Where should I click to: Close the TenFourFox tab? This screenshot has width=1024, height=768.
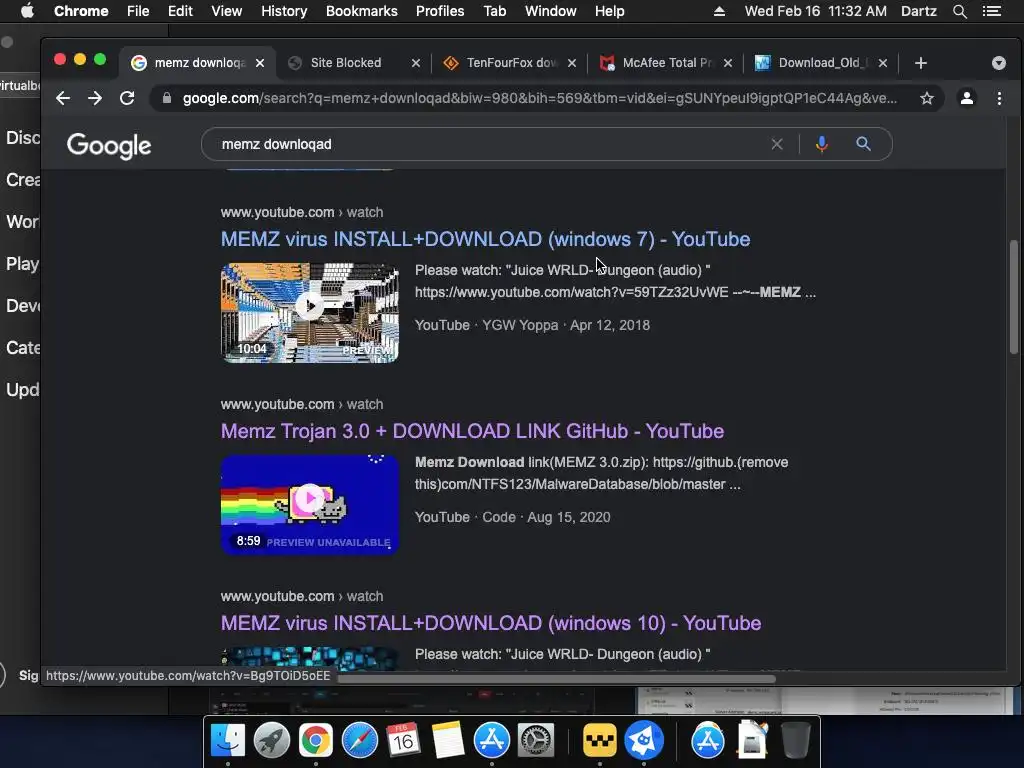tap(571, 63)
